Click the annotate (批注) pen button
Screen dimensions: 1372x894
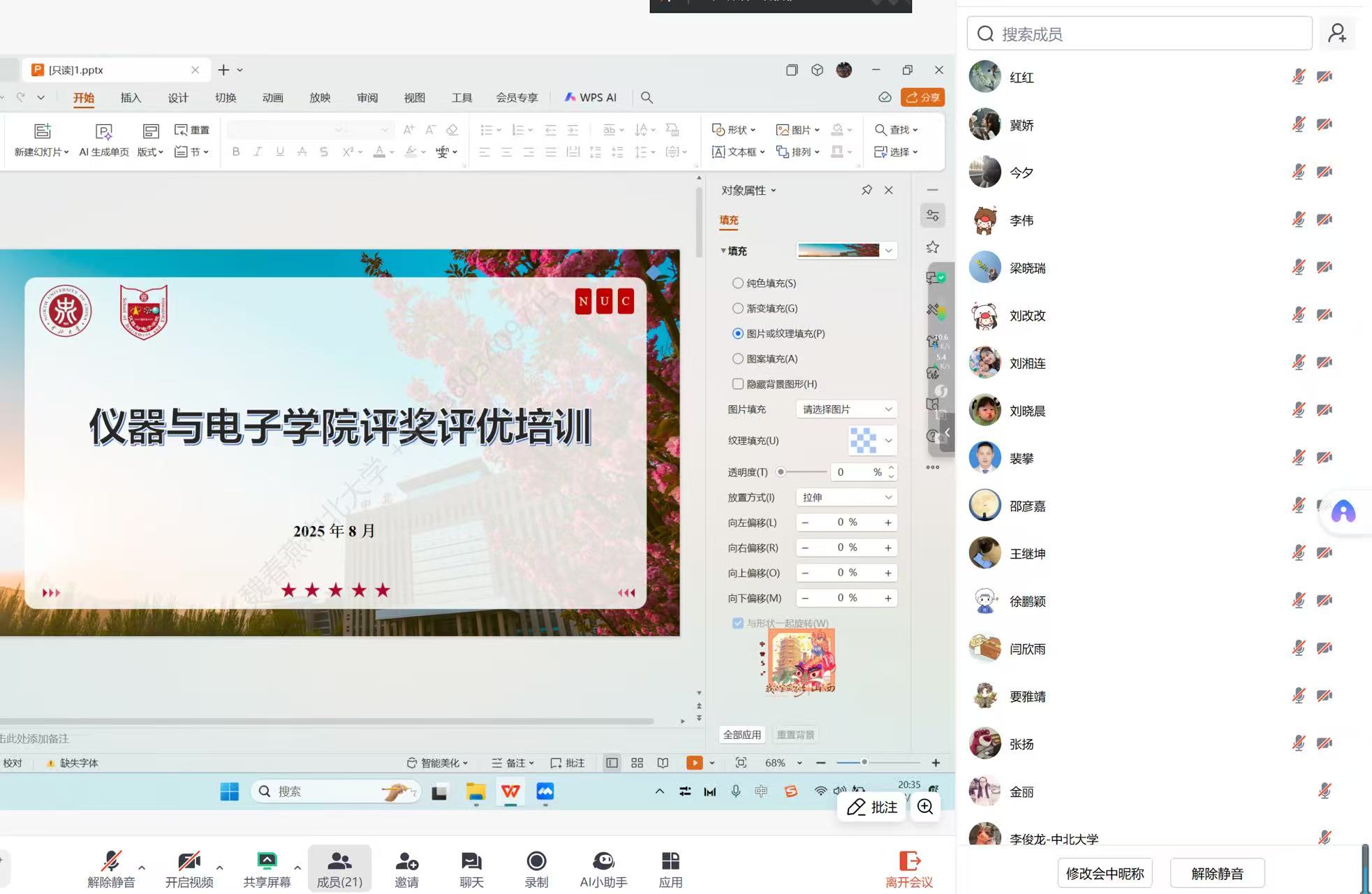click(x=871, y=807)
